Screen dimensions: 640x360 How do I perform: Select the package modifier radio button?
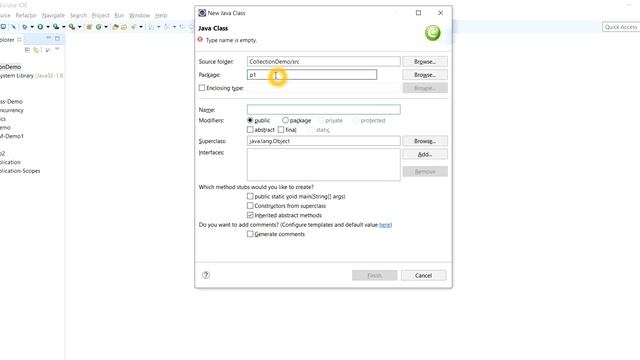[285, 120]
